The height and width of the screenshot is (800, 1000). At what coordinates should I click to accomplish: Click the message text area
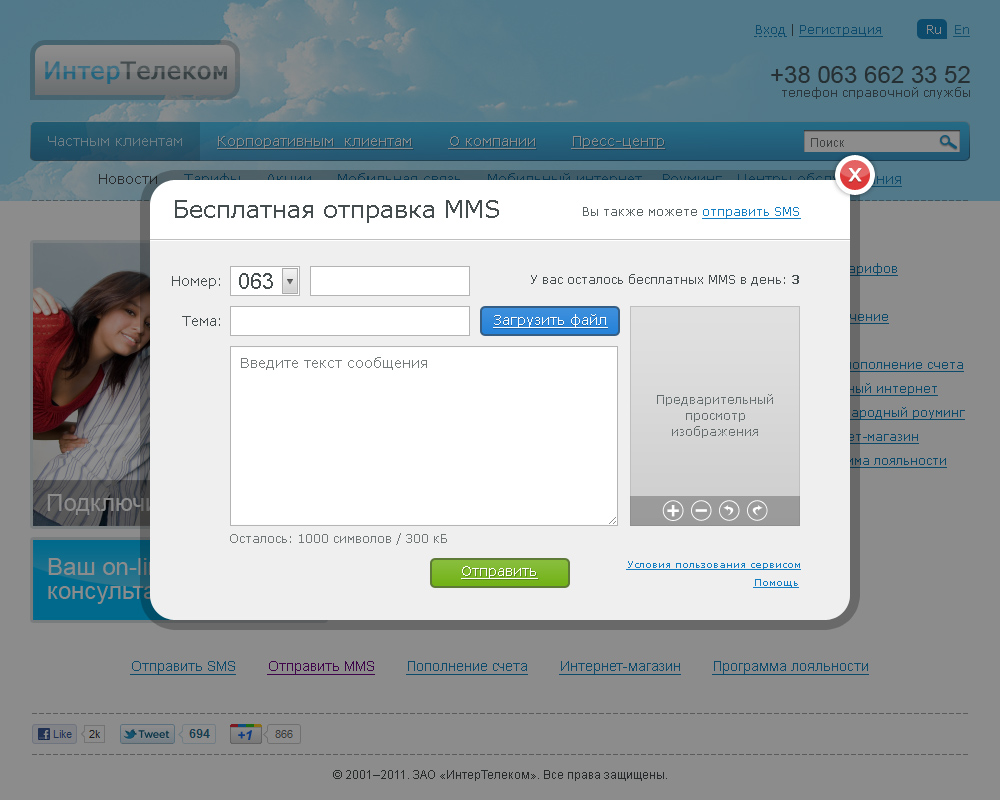point(423,435)
